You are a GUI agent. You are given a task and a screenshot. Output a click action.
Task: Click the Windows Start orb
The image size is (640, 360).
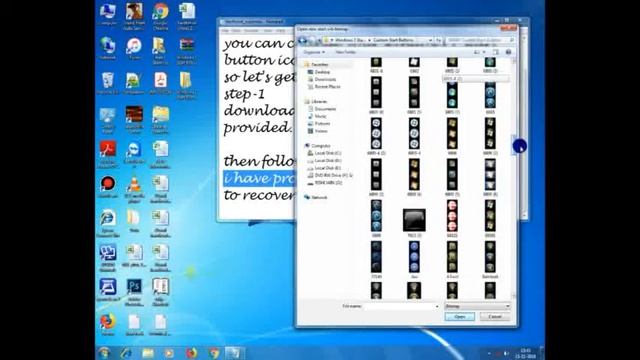[x=104, y=353]
